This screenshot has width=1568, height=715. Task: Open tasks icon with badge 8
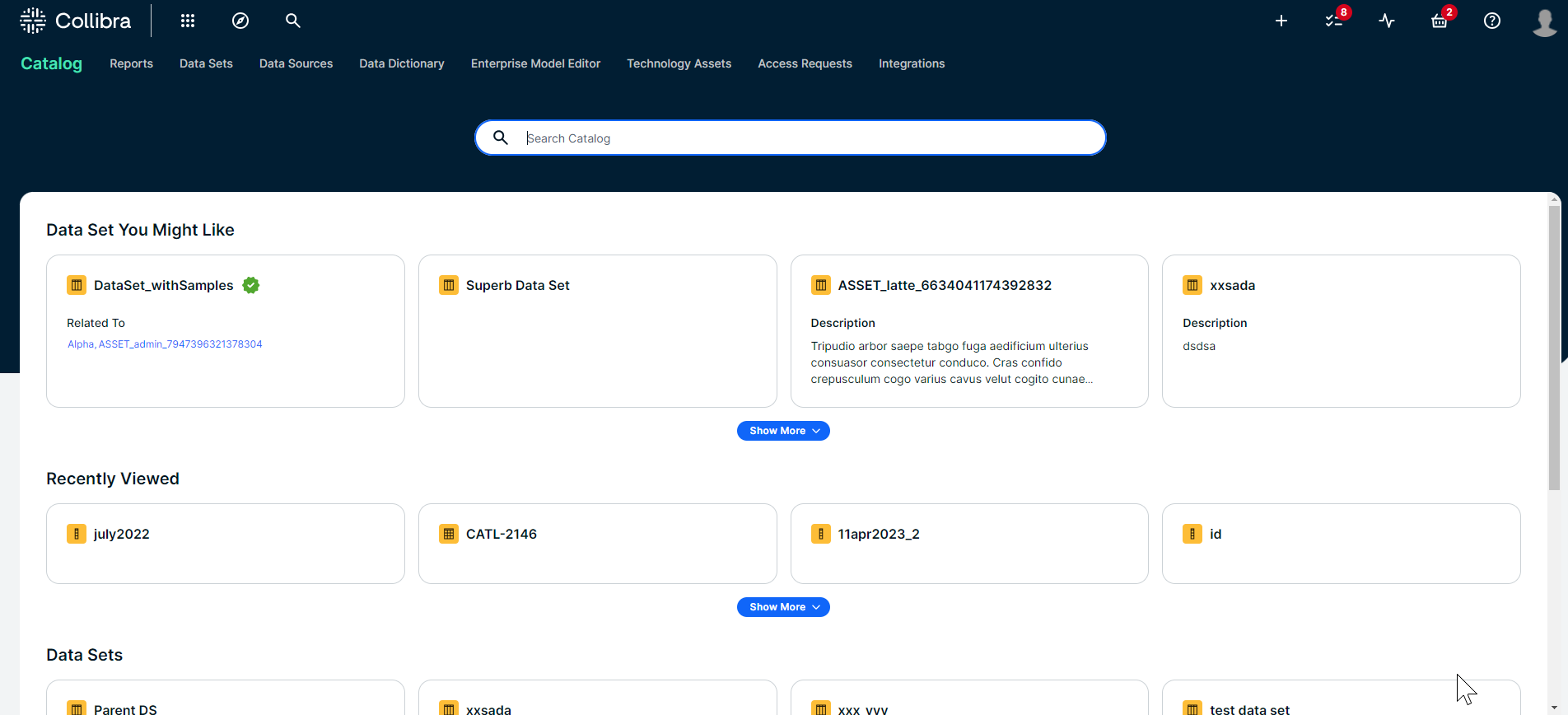point(1334,21)
